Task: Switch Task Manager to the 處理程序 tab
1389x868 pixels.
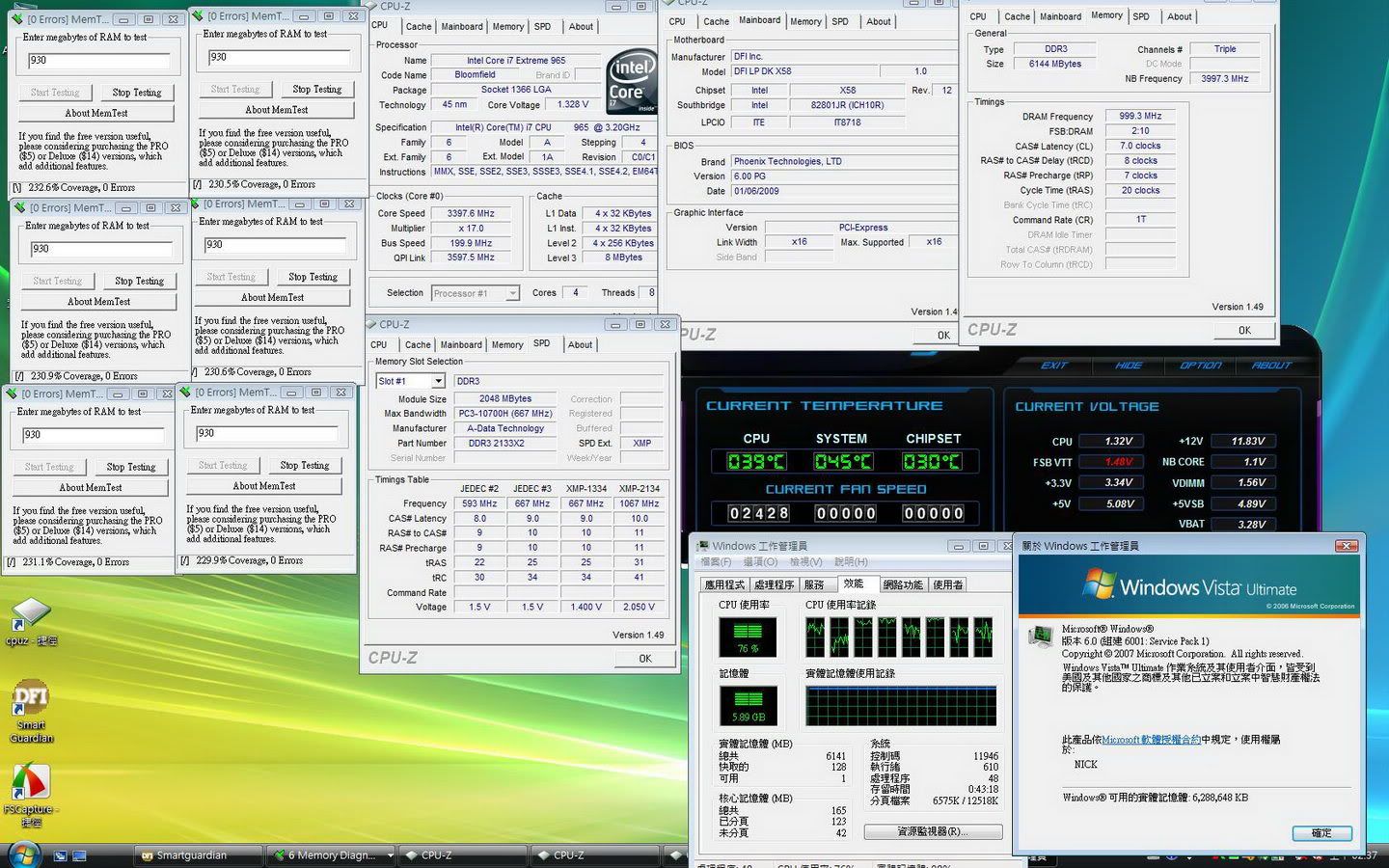Action: 774,584
